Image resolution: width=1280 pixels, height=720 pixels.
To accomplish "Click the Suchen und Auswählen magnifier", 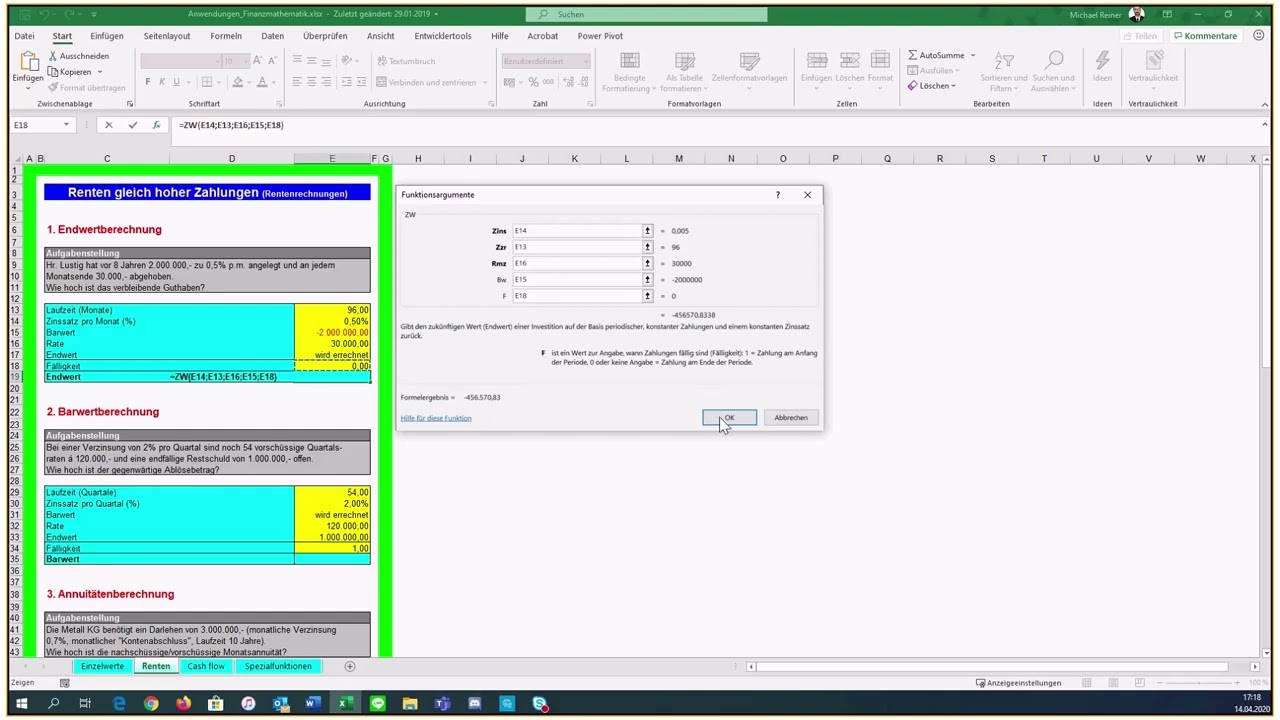I will 1053,61.
